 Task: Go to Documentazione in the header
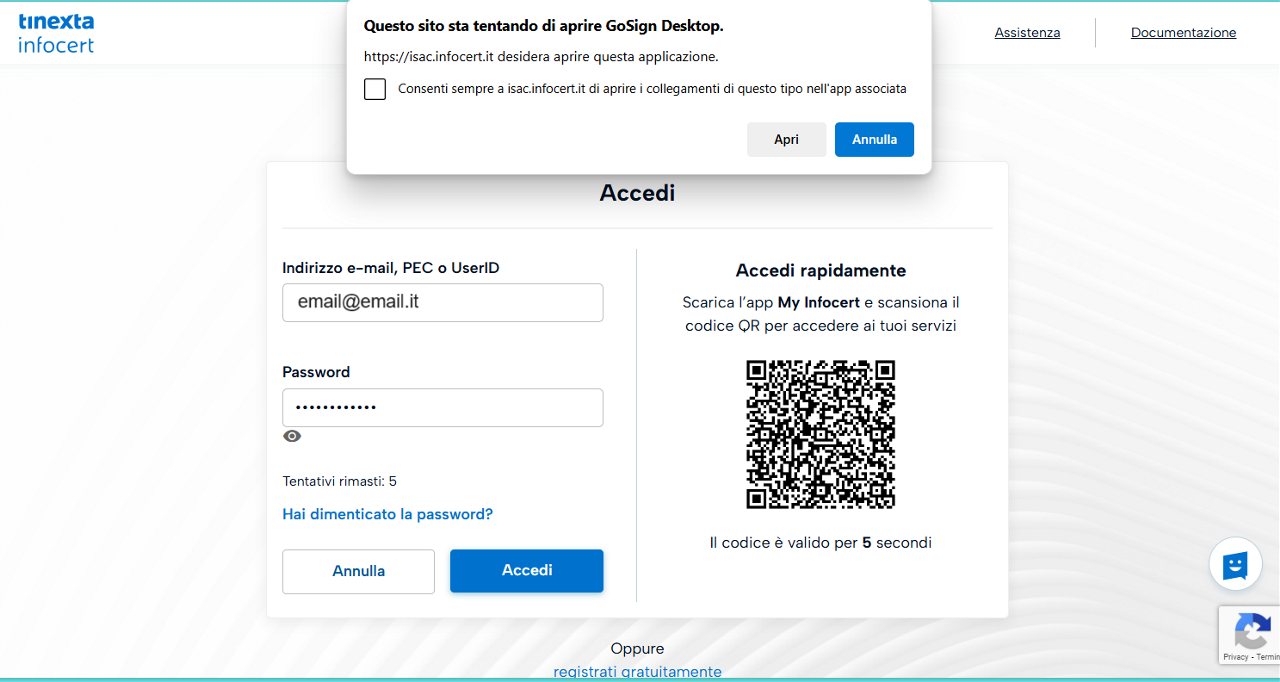1183,33
